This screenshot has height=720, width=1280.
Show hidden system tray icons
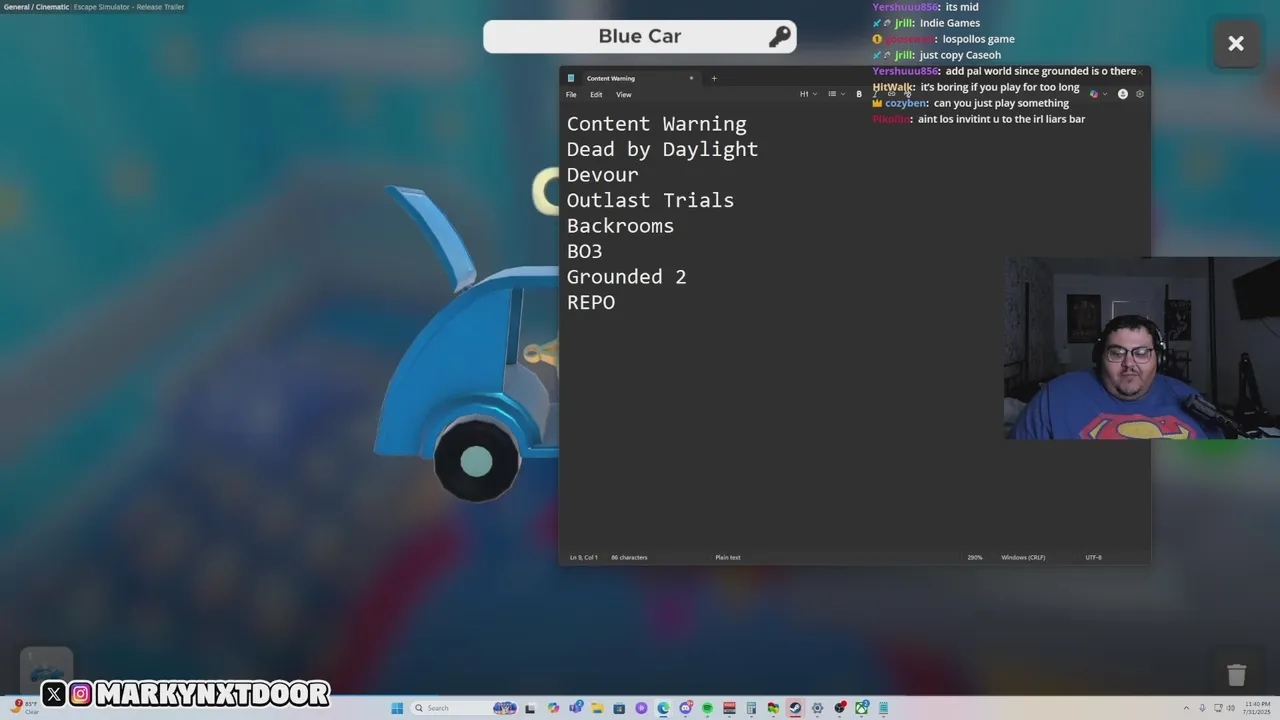pos(1187,708)
